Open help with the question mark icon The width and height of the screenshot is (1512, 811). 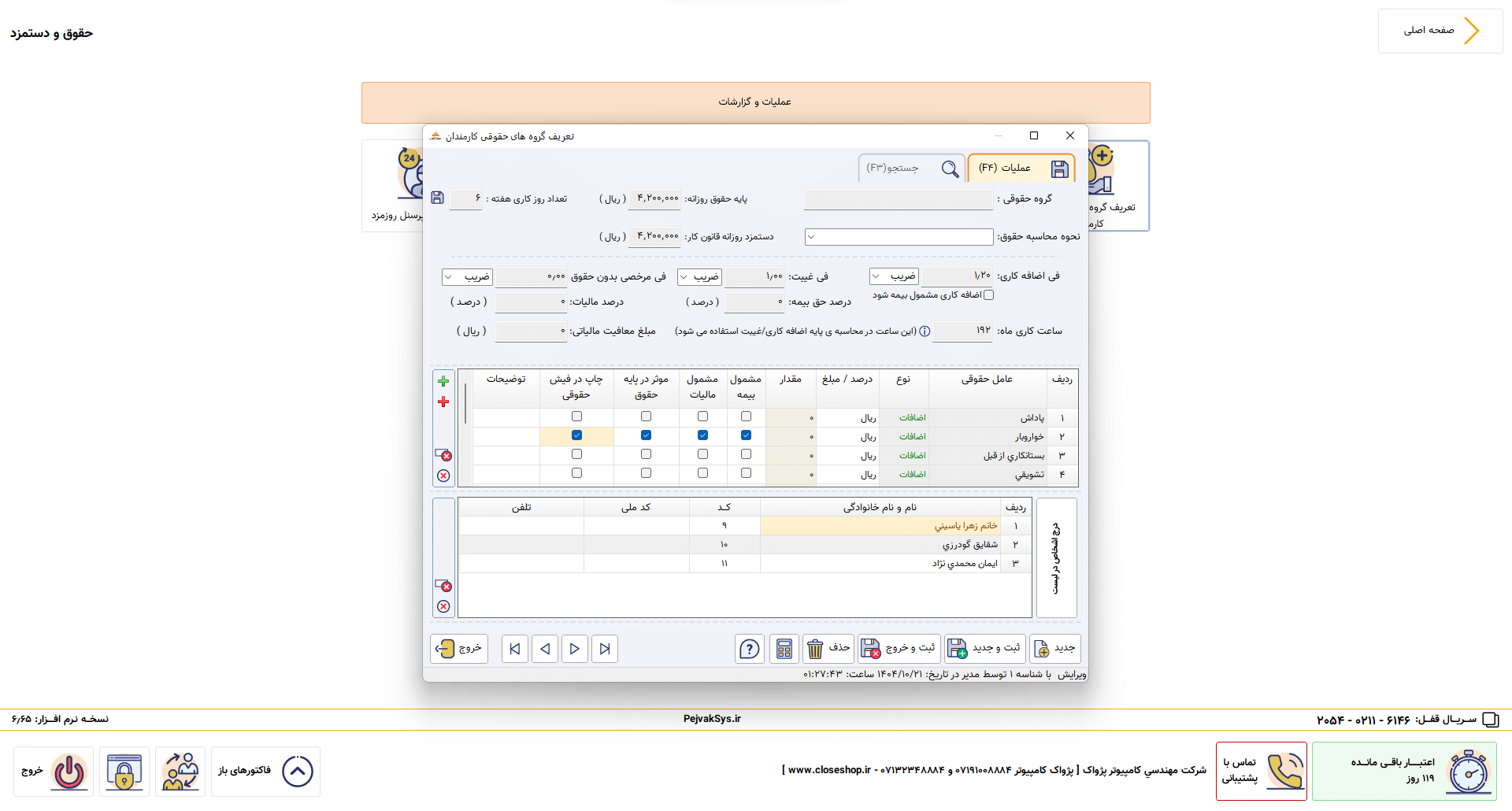750,649
